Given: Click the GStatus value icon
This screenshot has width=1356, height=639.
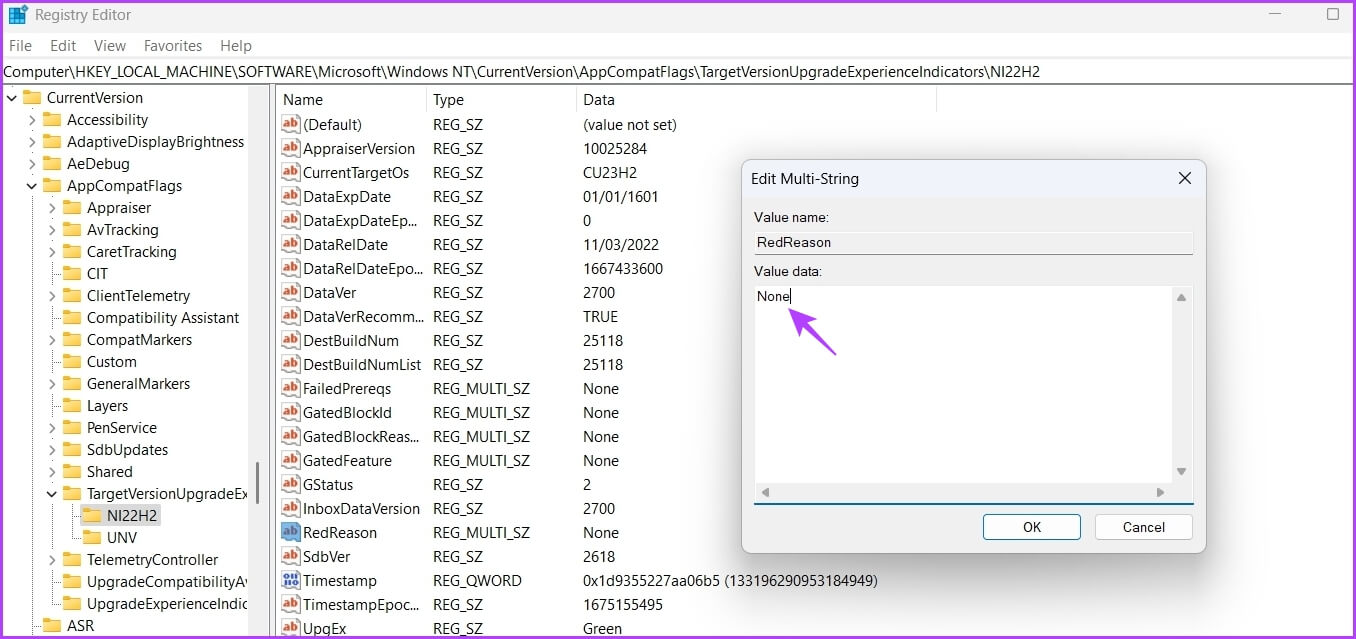Looking at the screenshot, I should (x=290, y=484).
